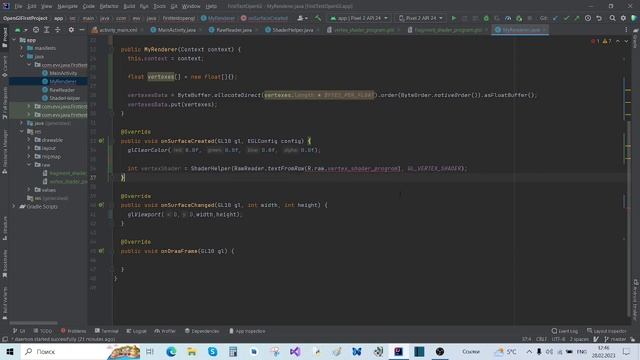Click the Git push arrow icon
This screenshot has width=640, height=360.
[x=577, y=18]
